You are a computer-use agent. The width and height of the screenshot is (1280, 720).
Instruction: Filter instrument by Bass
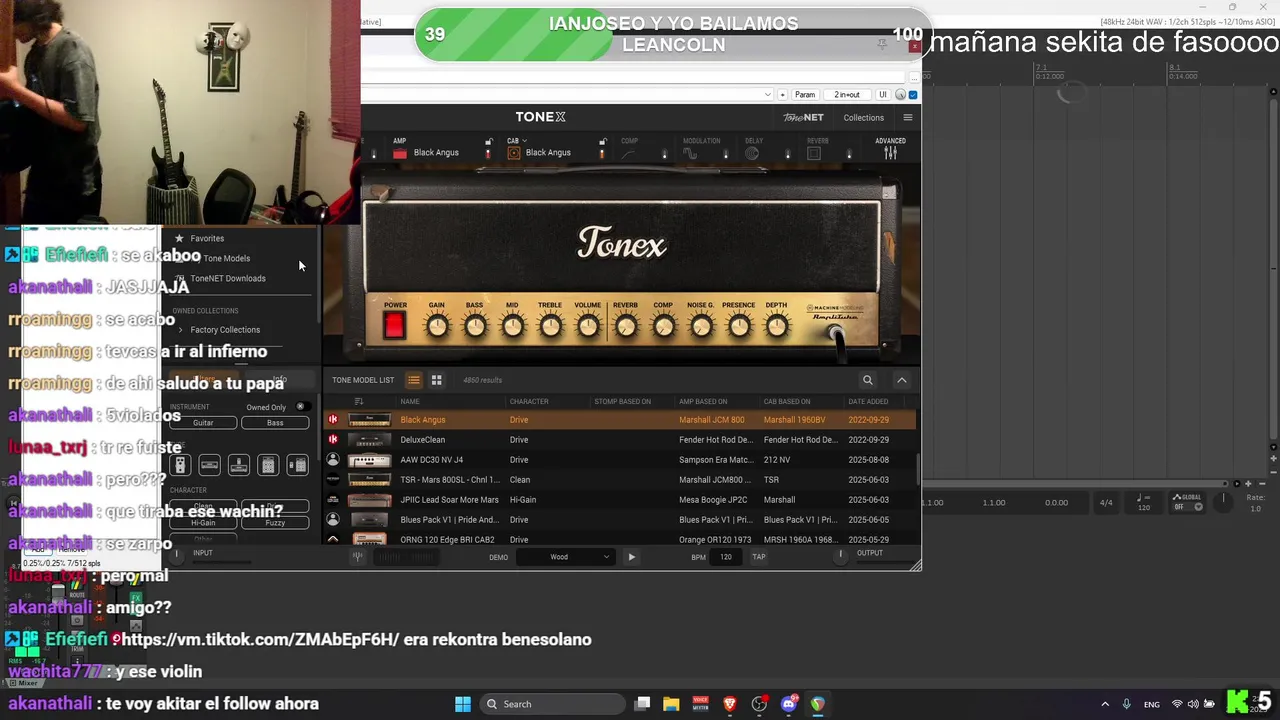pos(275,422)
